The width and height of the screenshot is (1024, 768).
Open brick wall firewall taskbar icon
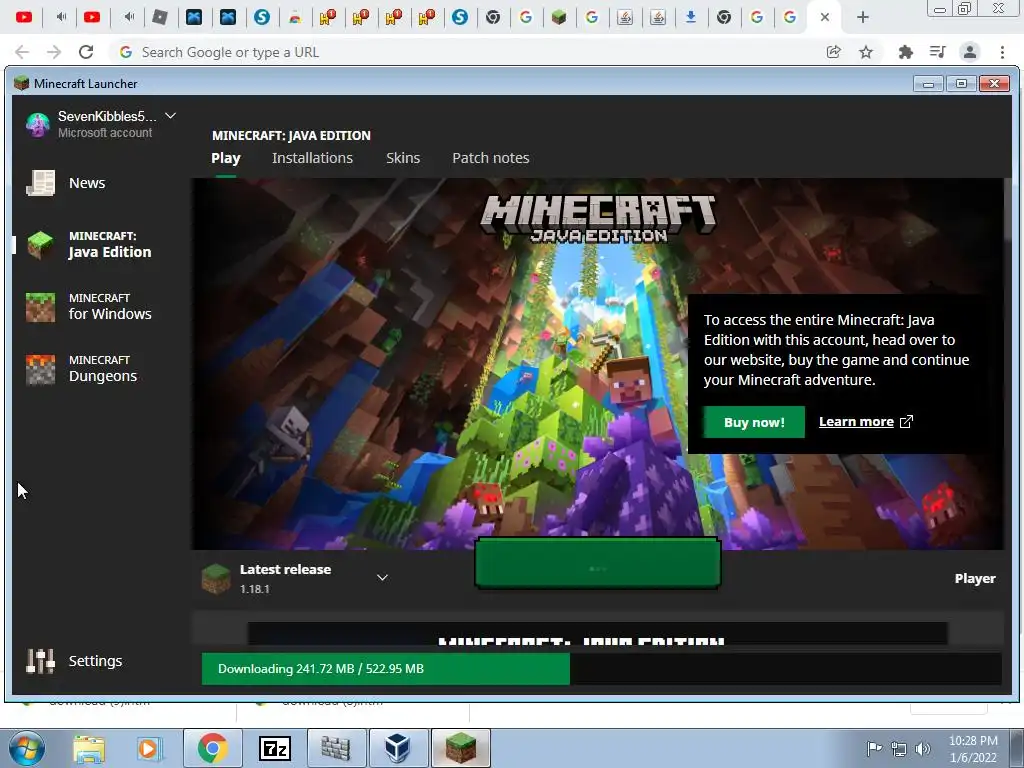pyautogui.click(x=336, y=748)
